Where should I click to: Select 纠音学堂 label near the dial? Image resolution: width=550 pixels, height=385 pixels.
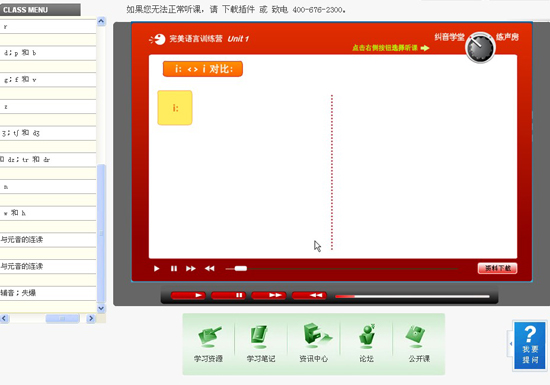tap(449, 37)
